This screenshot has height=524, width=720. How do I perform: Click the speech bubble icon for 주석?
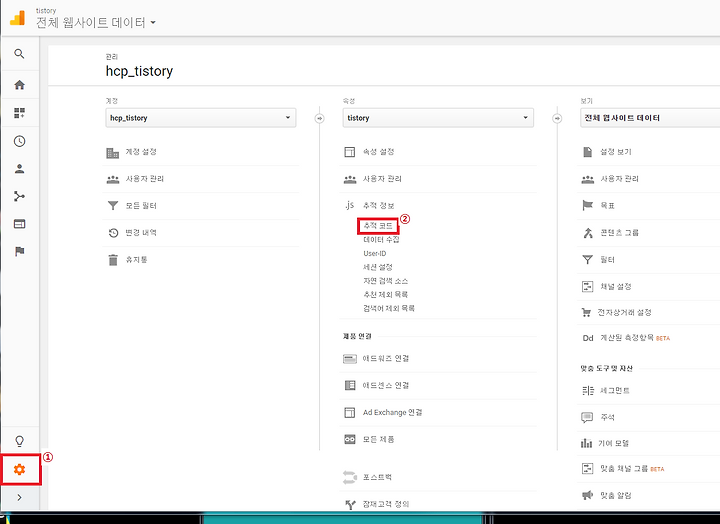587,417
